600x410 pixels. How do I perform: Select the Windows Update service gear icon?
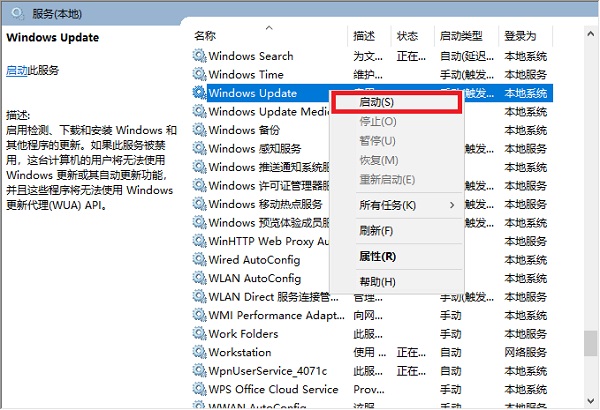pyautogui.click(x=199, y=93)
